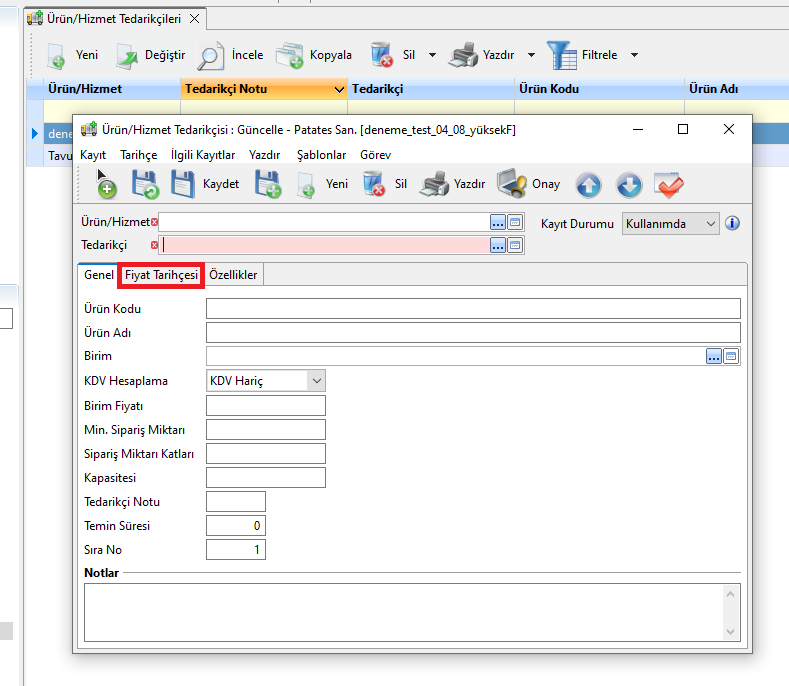Viewport: 789px width, 686px height.
Task: Click the Kaydet save icon in dialog toolbar
Action: click(184, 184)
